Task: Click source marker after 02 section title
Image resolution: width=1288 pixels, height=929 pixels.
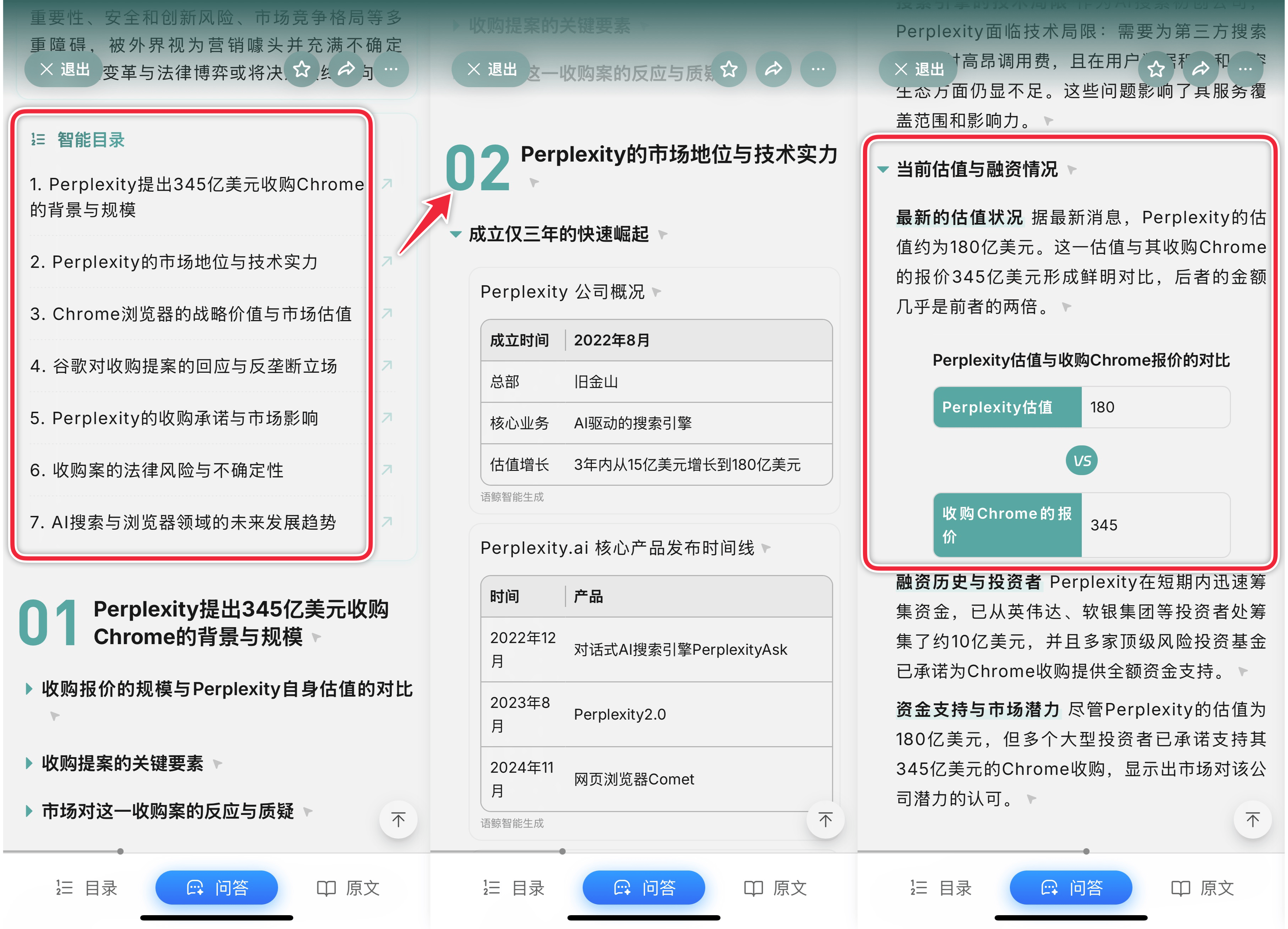Action: pyautogui.click(x=534, y=182)
